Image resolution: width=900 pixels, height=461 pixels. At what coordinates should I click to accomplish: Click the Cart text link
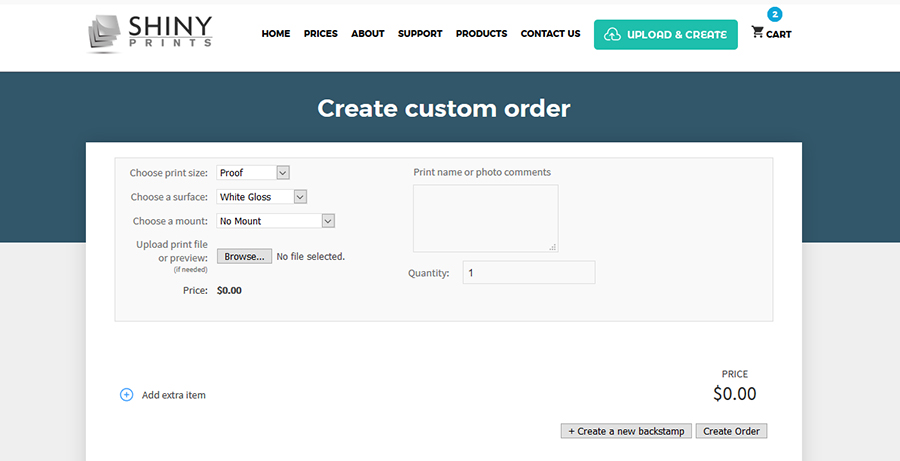click(778, 34)
